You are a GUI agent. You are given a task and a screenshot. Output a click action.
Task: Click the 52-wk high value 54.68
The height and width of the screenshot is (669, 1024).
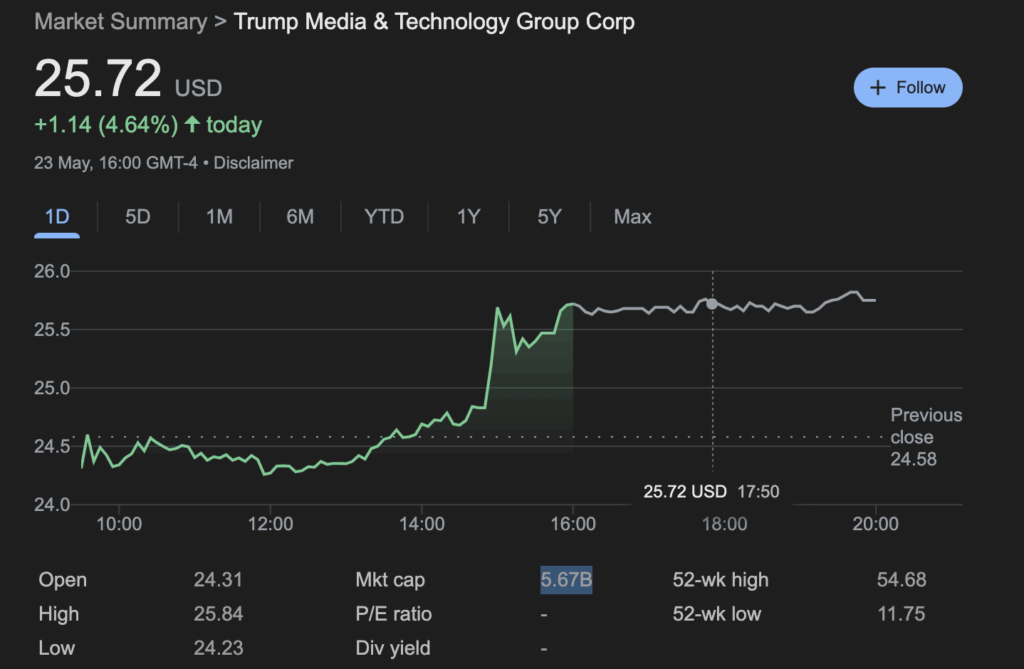click(x=900, y=580)
